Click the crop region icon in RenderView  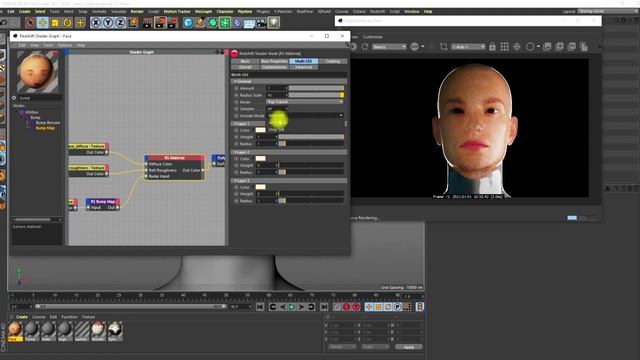pyautogui.click(x=443, y=47)
